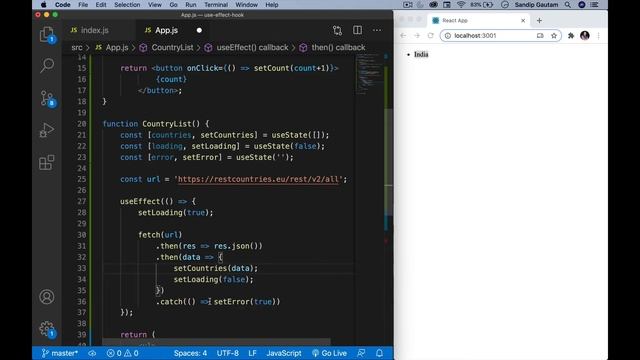The image size is (640, 360).
Task: Open the View menu
Action: tap(155, 5)
